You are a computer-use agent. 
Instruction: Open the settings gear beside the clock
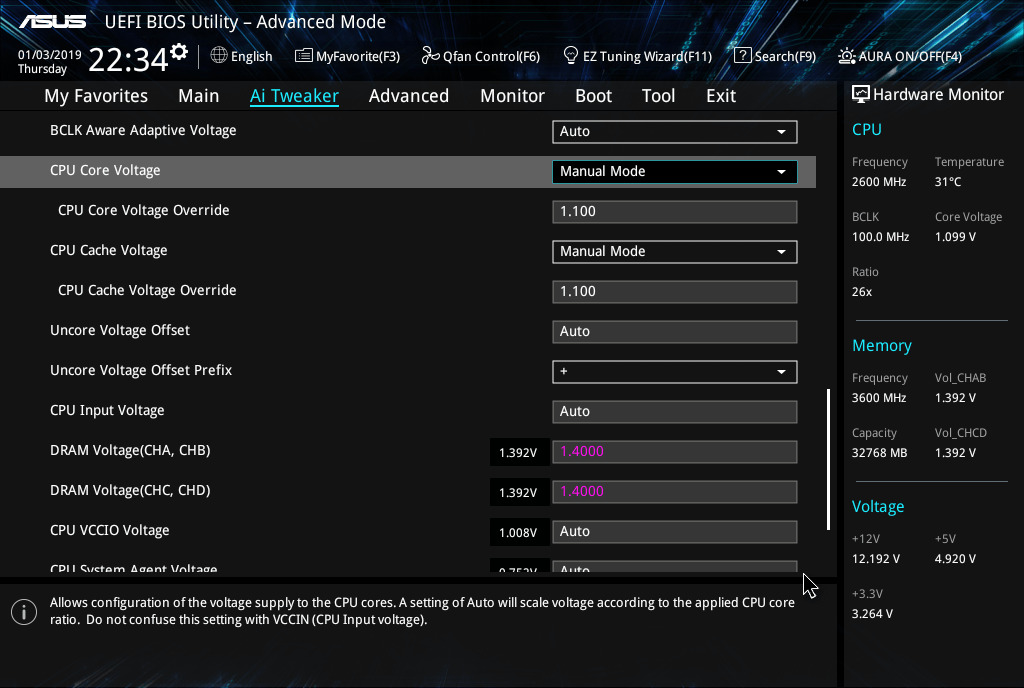pyautogui.click(x=179, y=52)
